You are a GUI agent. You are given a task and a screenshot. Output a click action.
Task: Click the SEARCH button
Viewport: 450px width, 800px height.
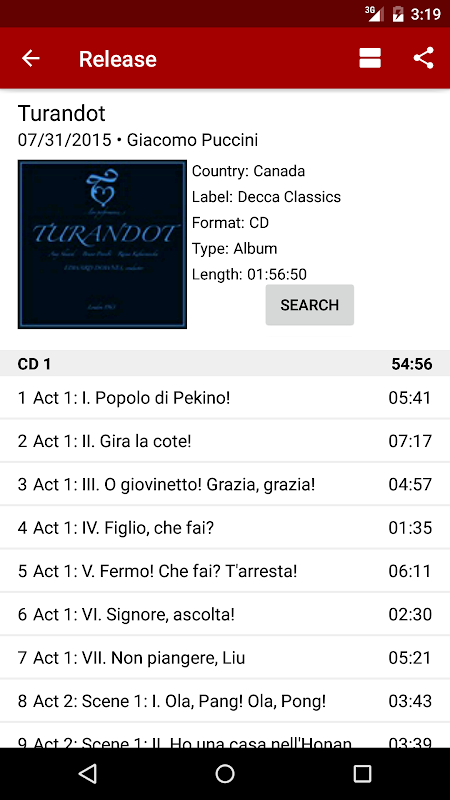click(310, 305)
